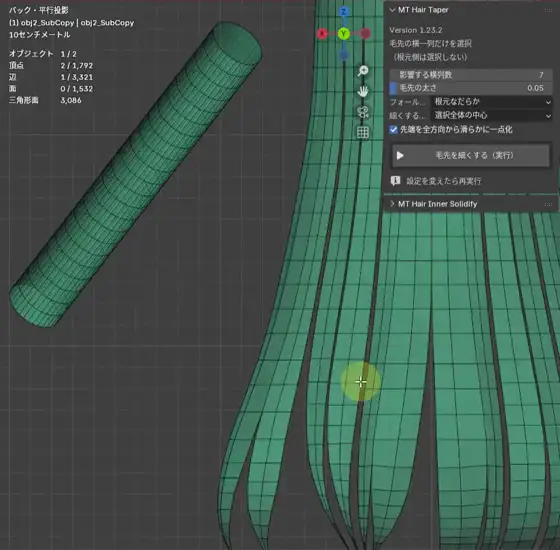560x550 pixels.
Task: Grab the MT Hair Taper panel drag handle
Action: pyautogui.click(x=548, y=10)
